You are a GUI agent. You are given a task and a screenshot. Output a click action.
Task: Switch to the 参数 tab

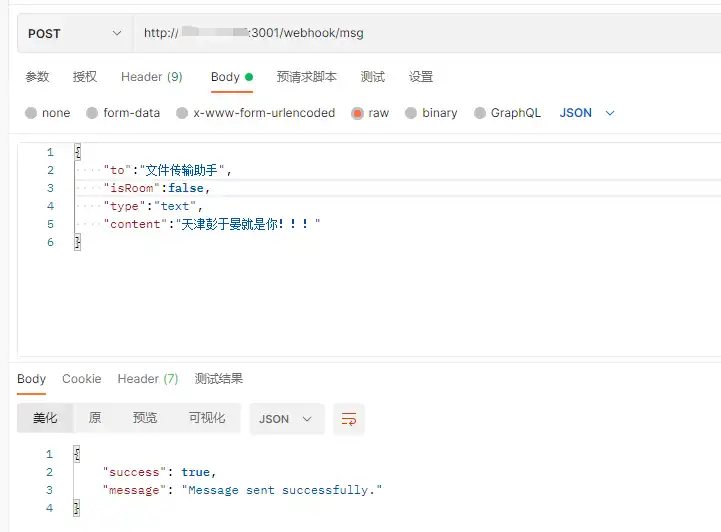(x=37, y=77)
